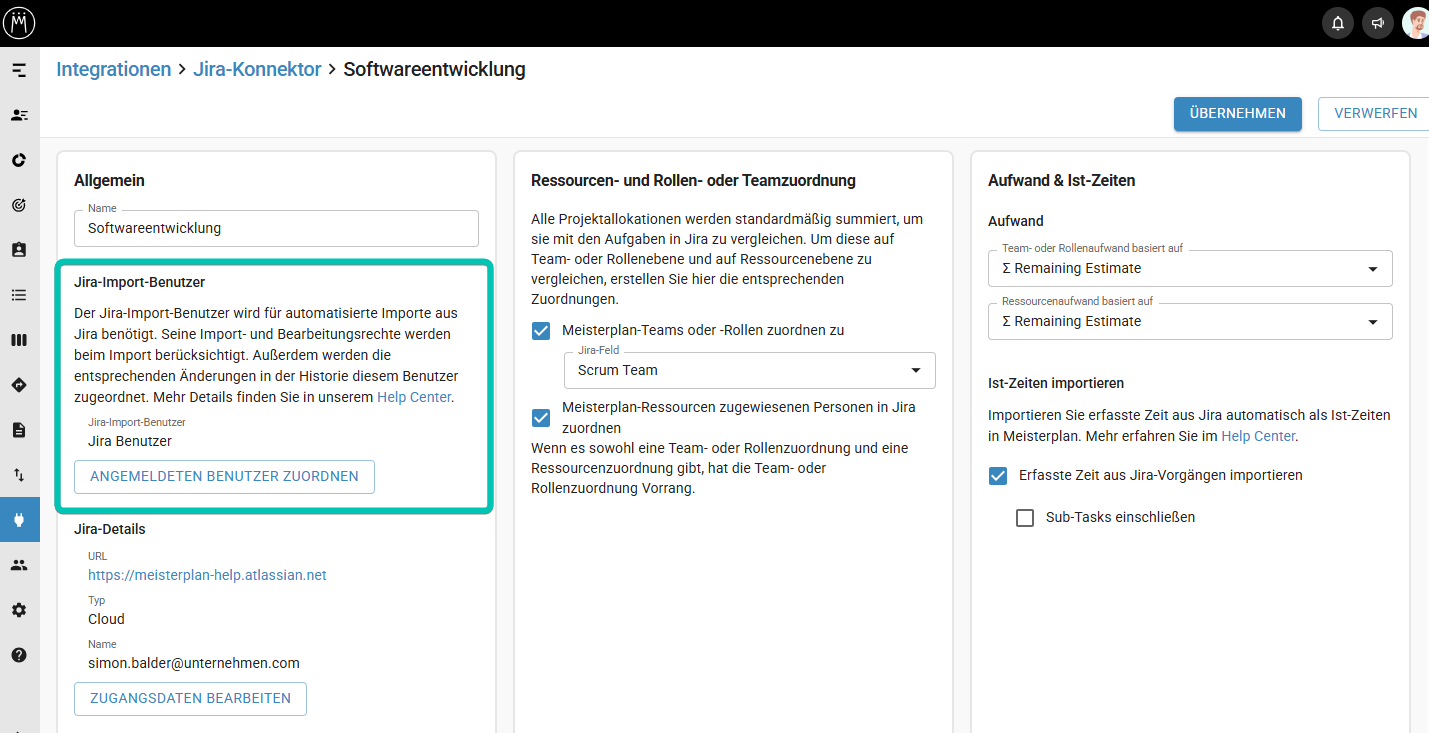
Task: Open the person list sidebar icon
Action: 19,115
